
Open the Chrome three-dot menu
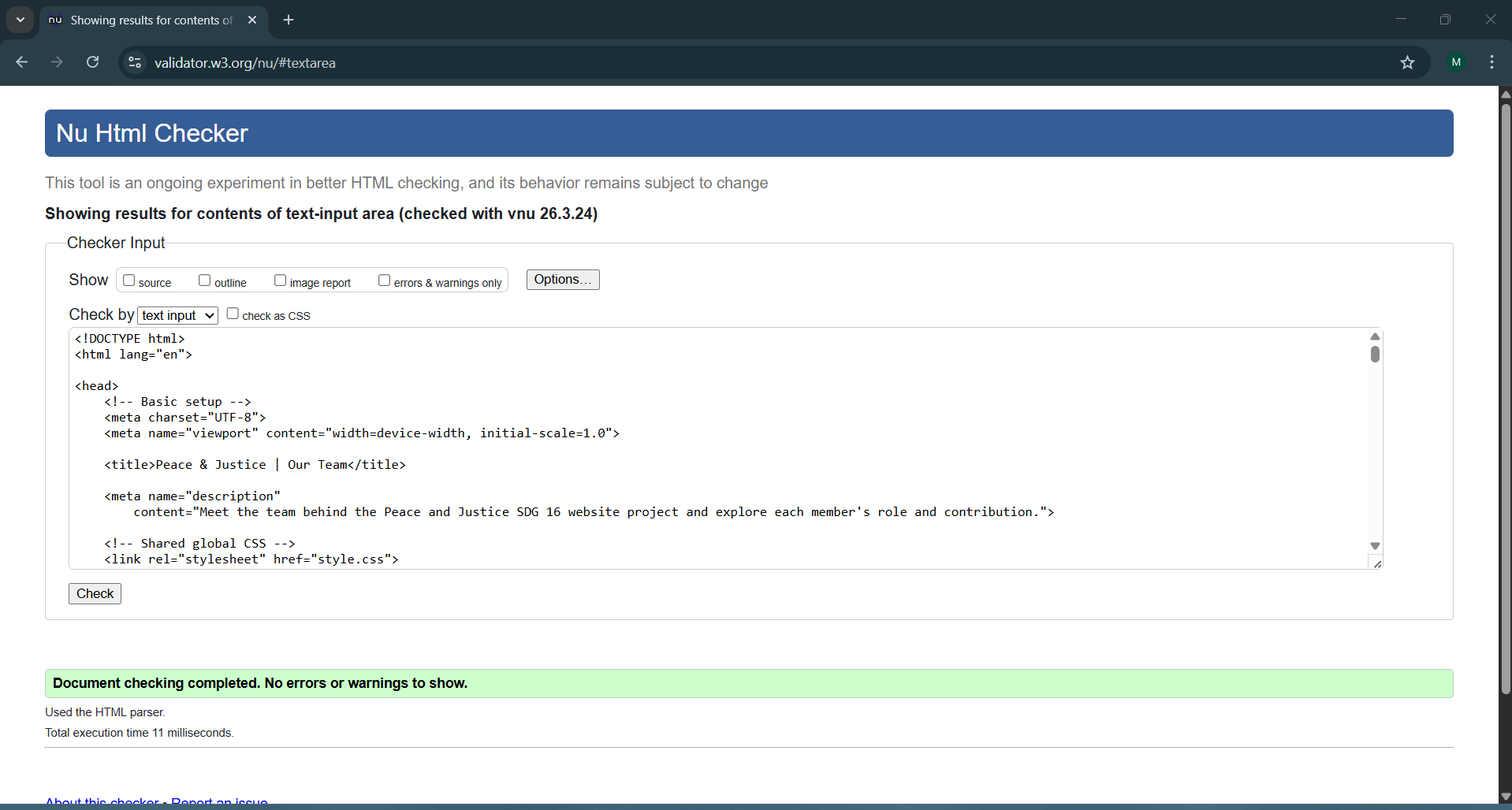(x=1492, y=62)
